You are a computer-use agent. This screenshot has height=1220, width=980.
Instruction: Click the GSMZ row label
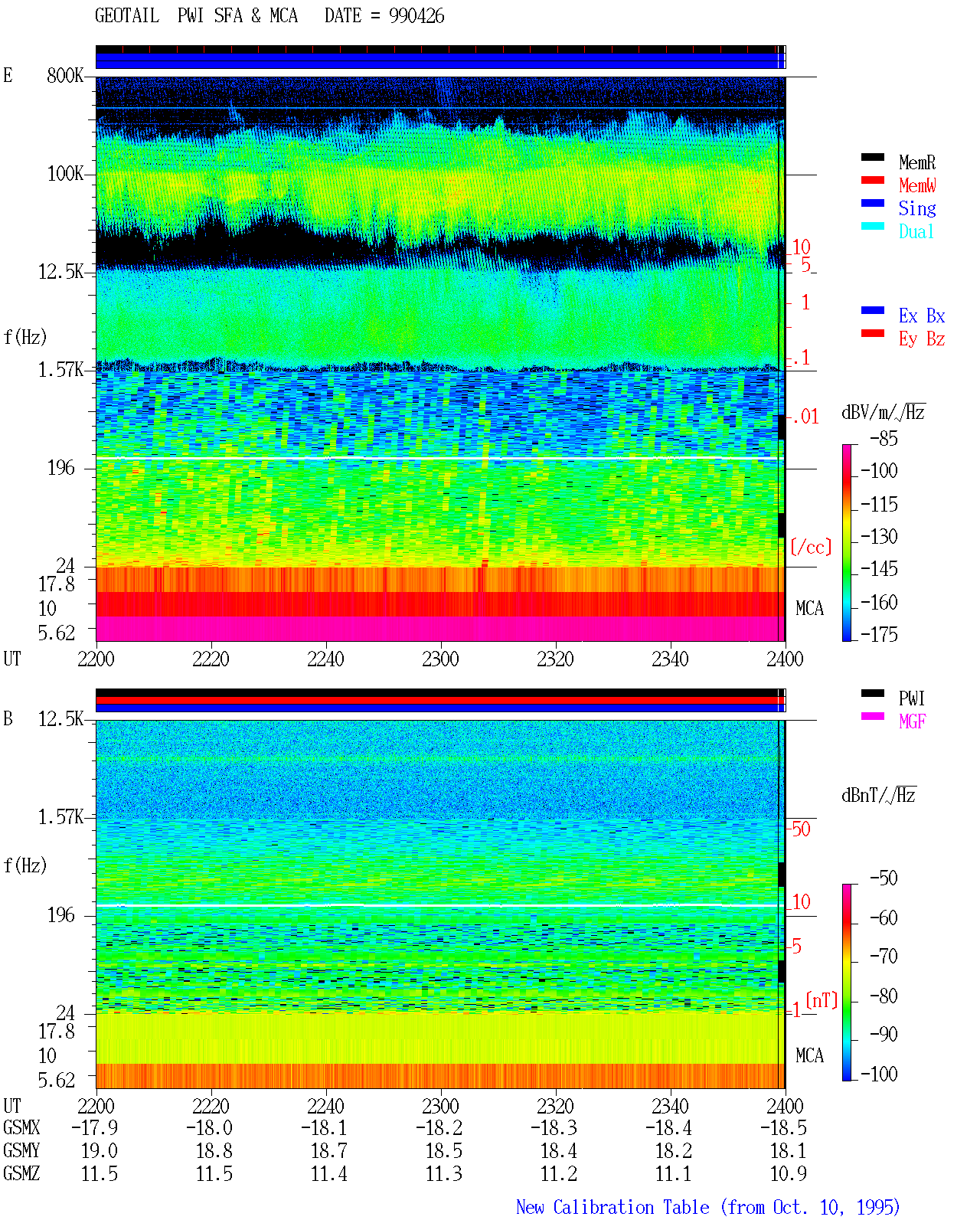tap(21, 1174)
